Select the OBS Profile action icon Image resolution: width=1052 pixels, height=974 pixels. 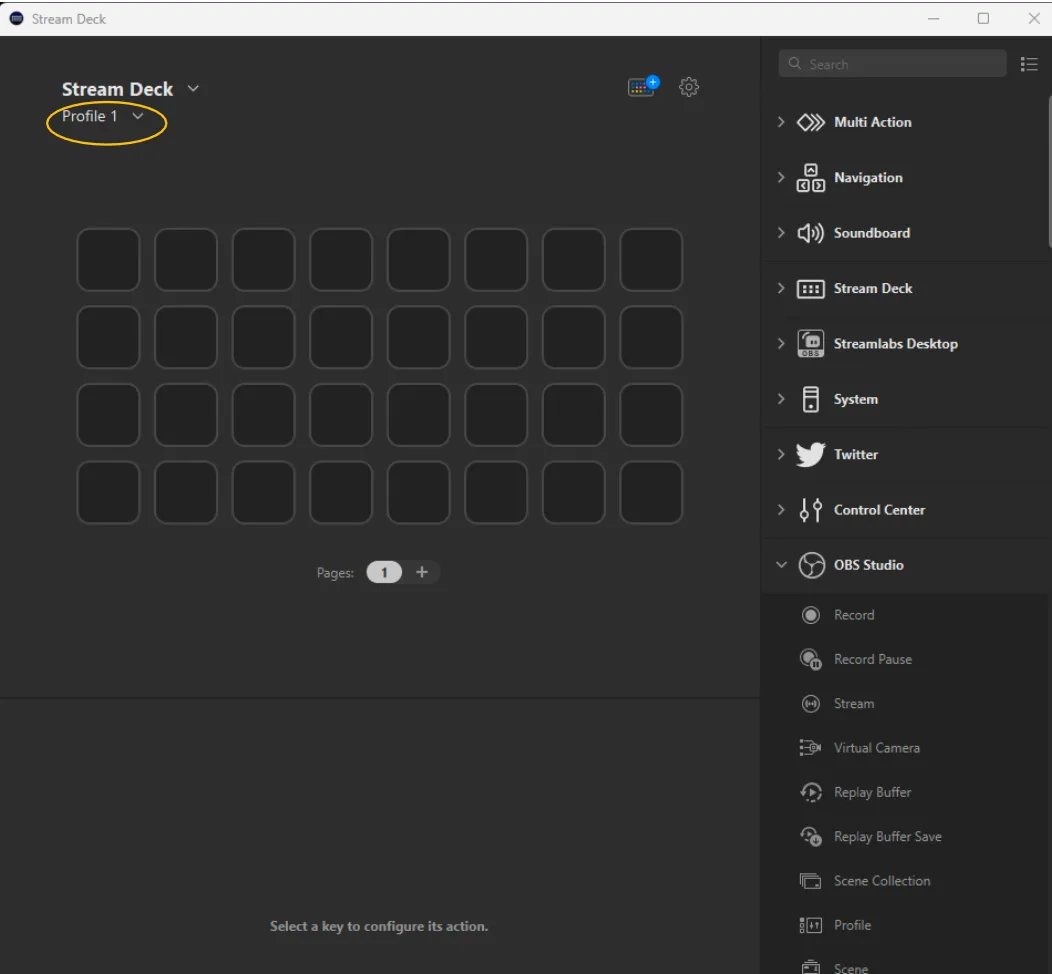810,925
